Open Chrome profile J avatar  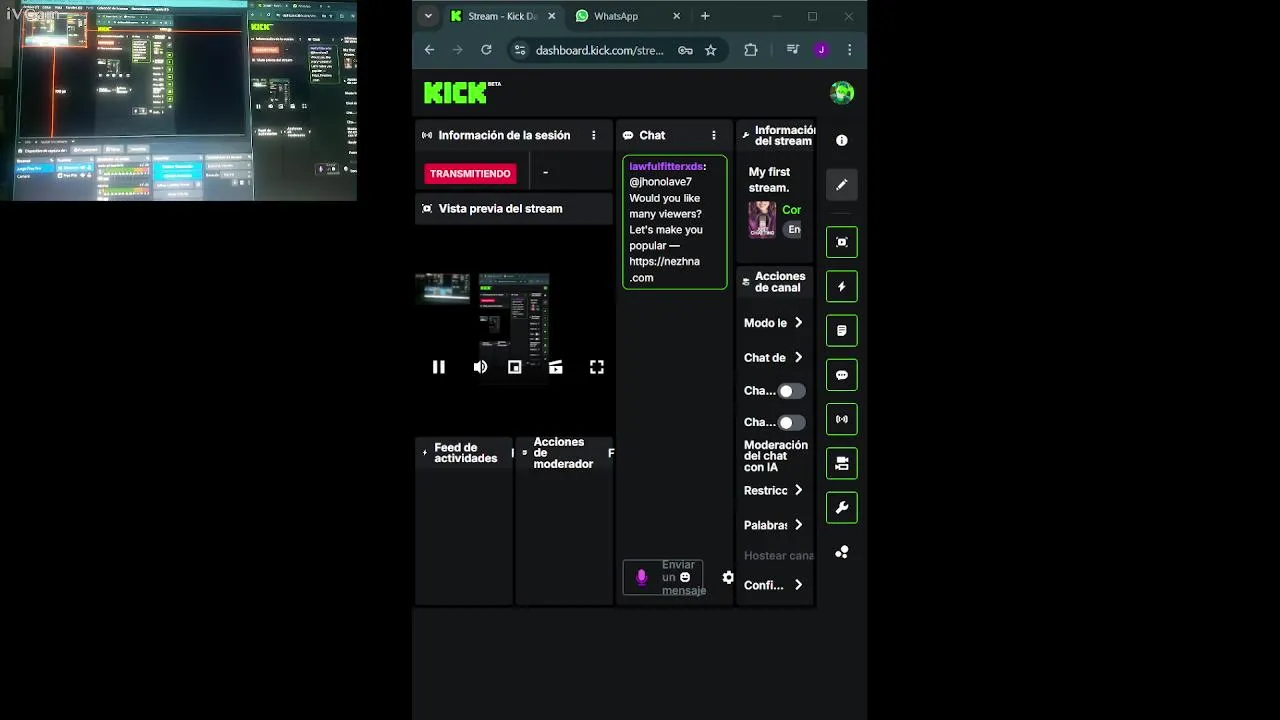click(x=821, y=50)
